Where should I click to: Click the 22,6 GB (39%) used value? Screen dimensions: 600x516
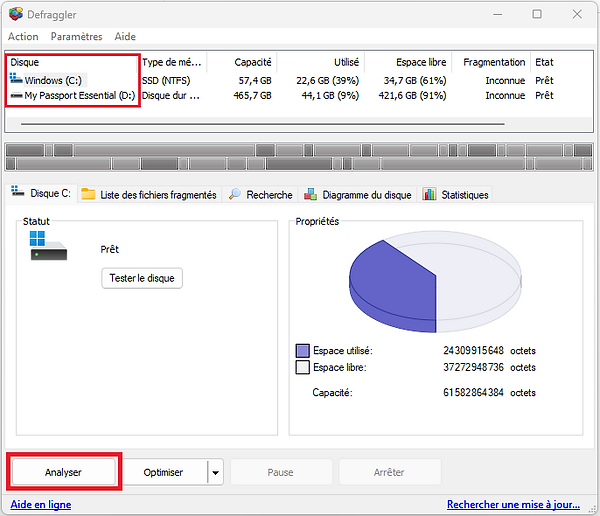pyautogui.click(x=328, y=80)
